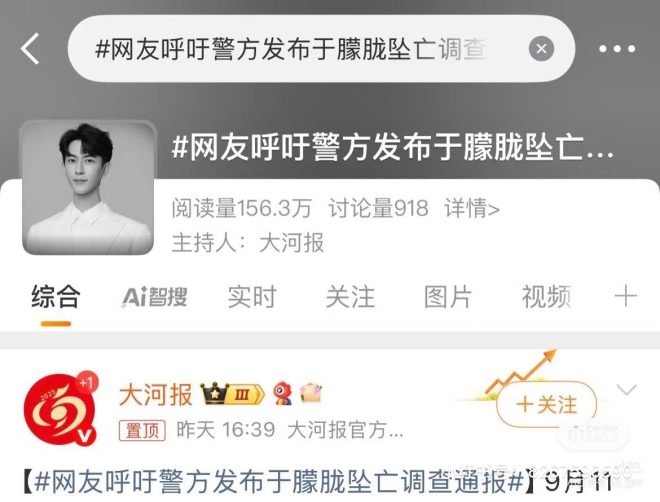Open the topic's grayscale portrait thumbnail
The height and width of the screenshot is (502, 660).
pos(88,188)
